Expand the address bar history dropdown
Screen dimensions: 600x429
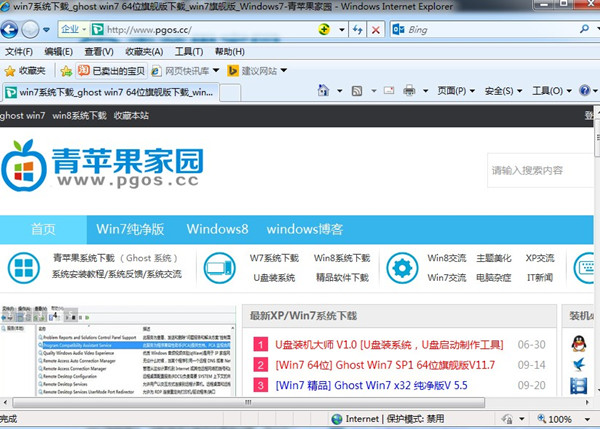[x=342, y=29]
